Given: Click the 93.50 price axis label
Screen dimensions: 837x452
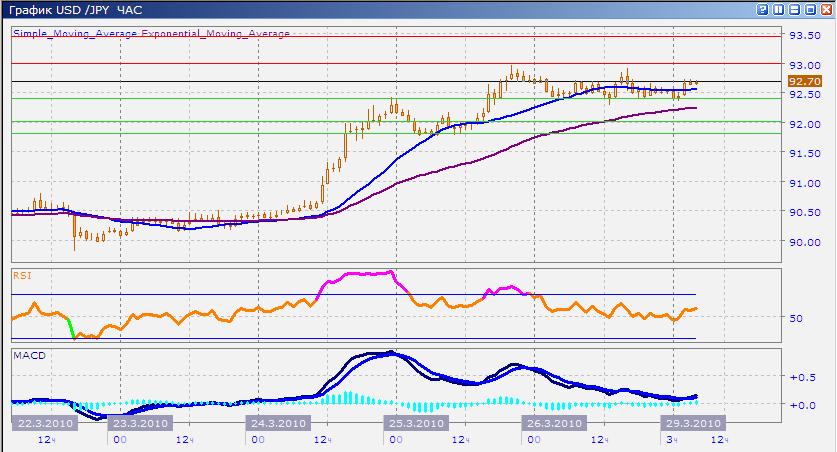Looking at the screenshot, I should coord(804,35).
